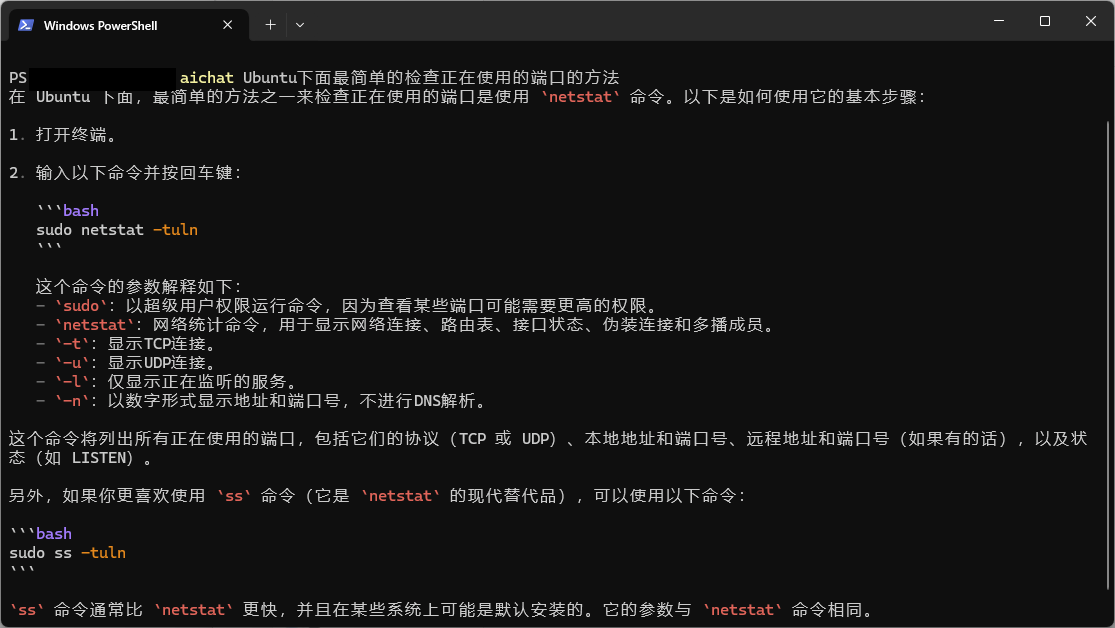The height and width of the screenshot is (628, 1115).
Task: Click the '这个命令的参数解释如下:' line
Action: [139, 287]
